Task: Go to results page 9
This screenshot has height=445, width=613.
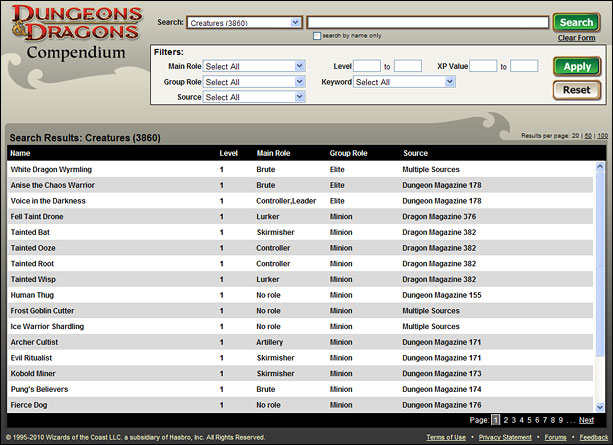Action: [561, 420]
